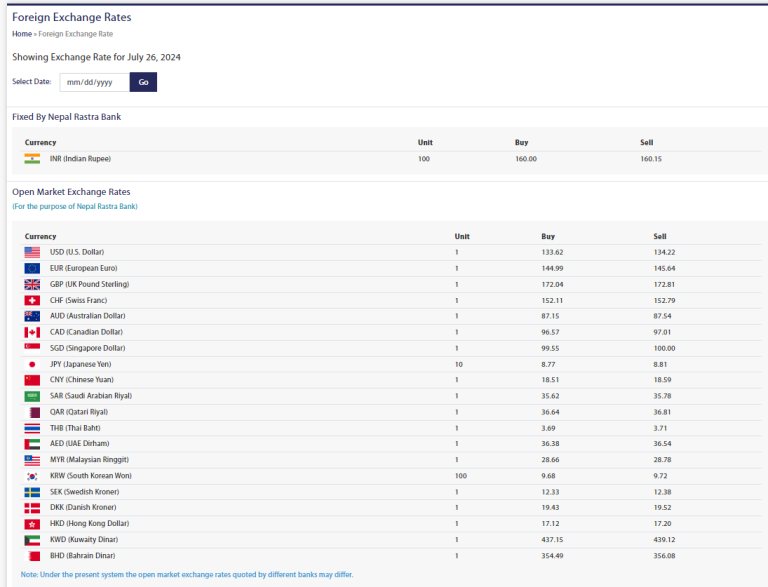Click the Japanese Yen flag icon
The image size is (768, 587).
click(x=32, y=364)
